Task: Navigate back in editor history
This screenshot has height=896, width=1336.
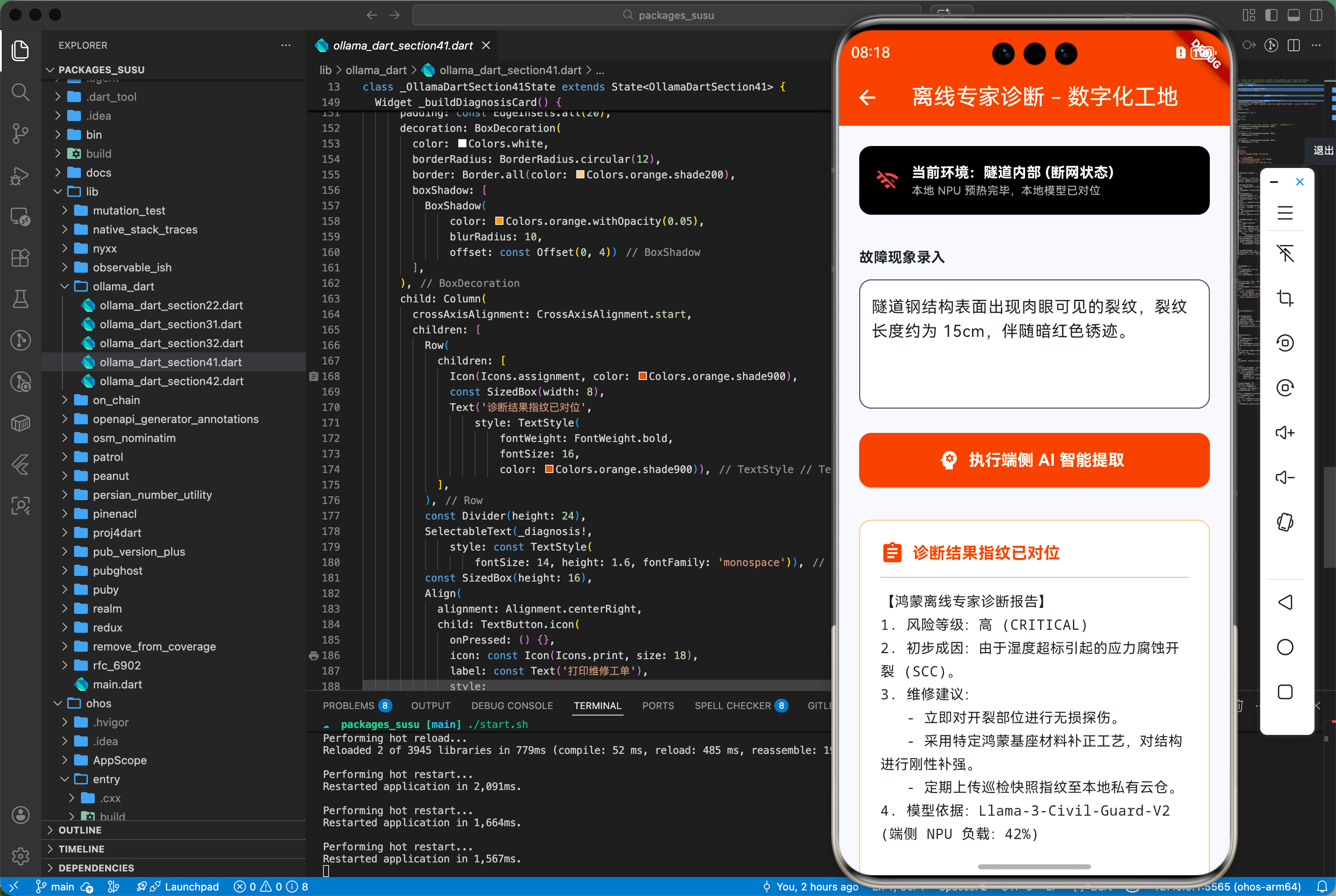Action: pos(372,15)
